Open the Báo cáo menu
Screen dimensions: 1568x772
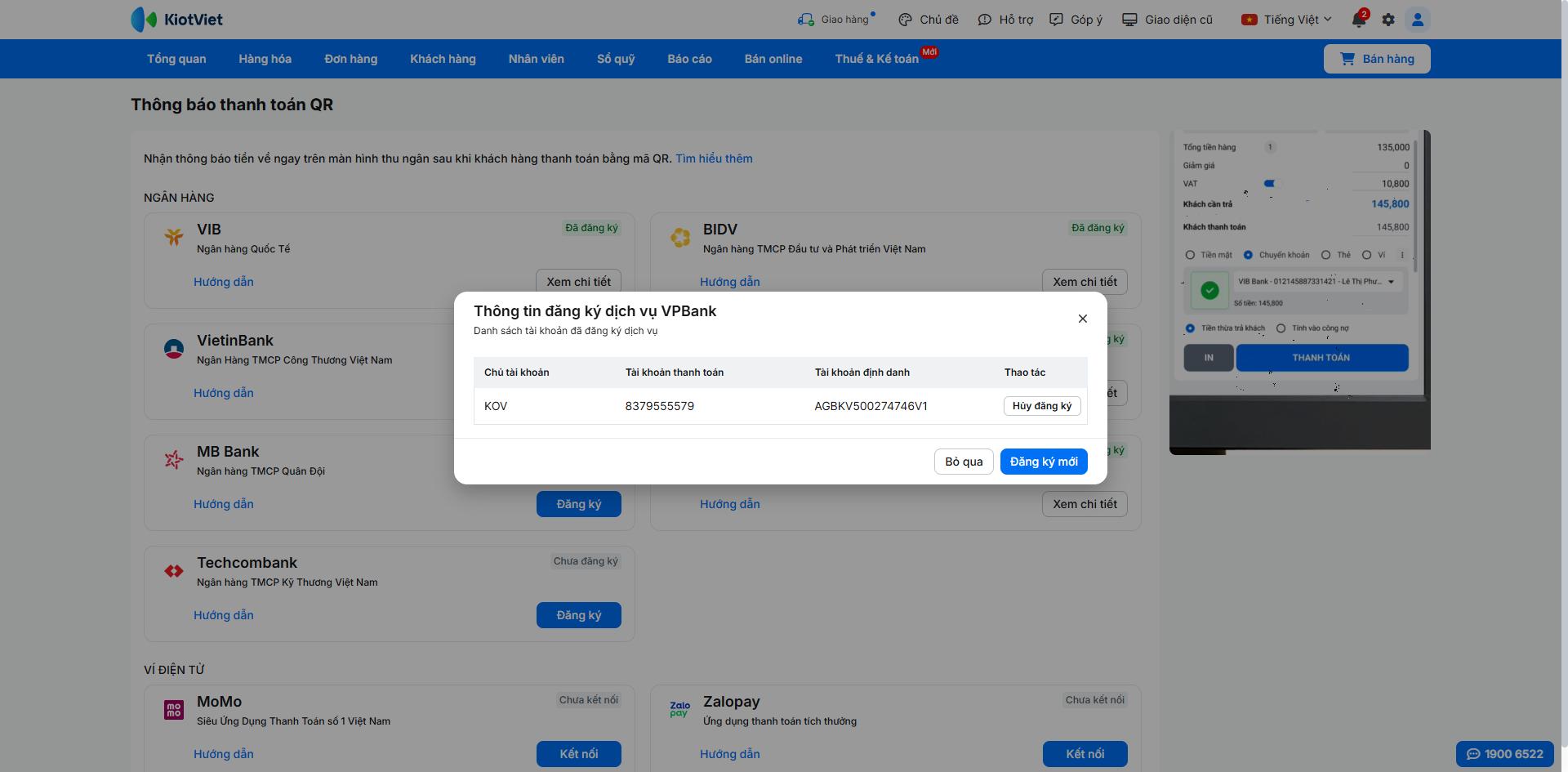point(690,59)
